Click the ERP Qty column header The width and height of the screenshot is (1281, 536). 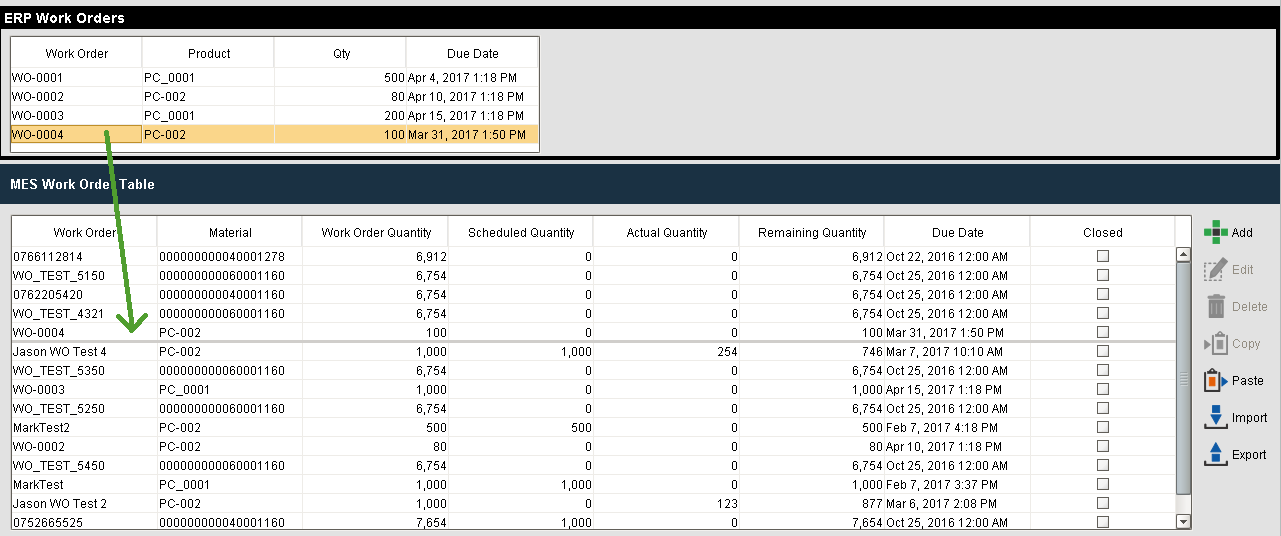pyautogui.click(x=341, y=54)
